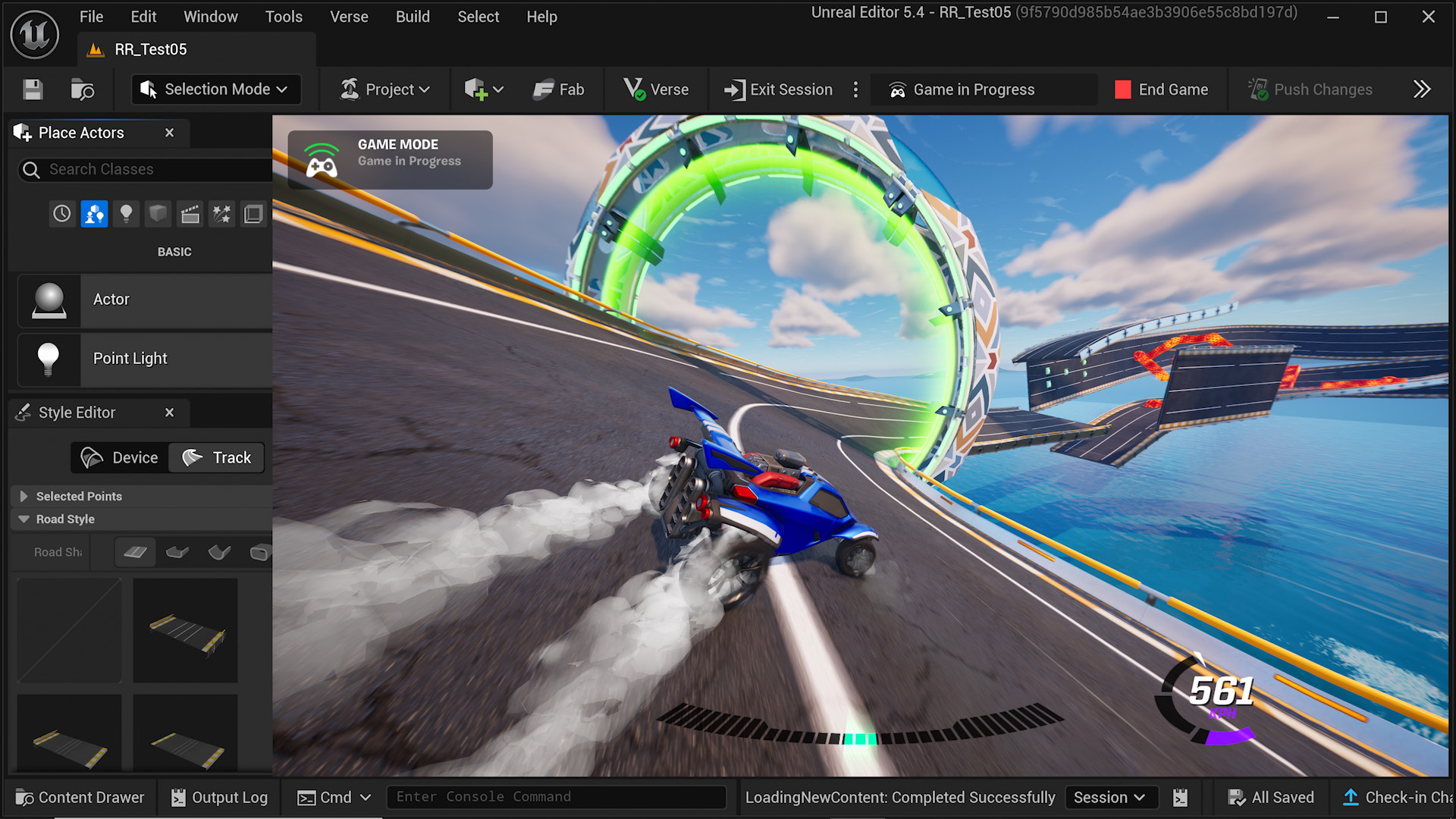Choose the flat road shape option
This screenshot has height=819, width=1456.
click(x=135, y=552)
